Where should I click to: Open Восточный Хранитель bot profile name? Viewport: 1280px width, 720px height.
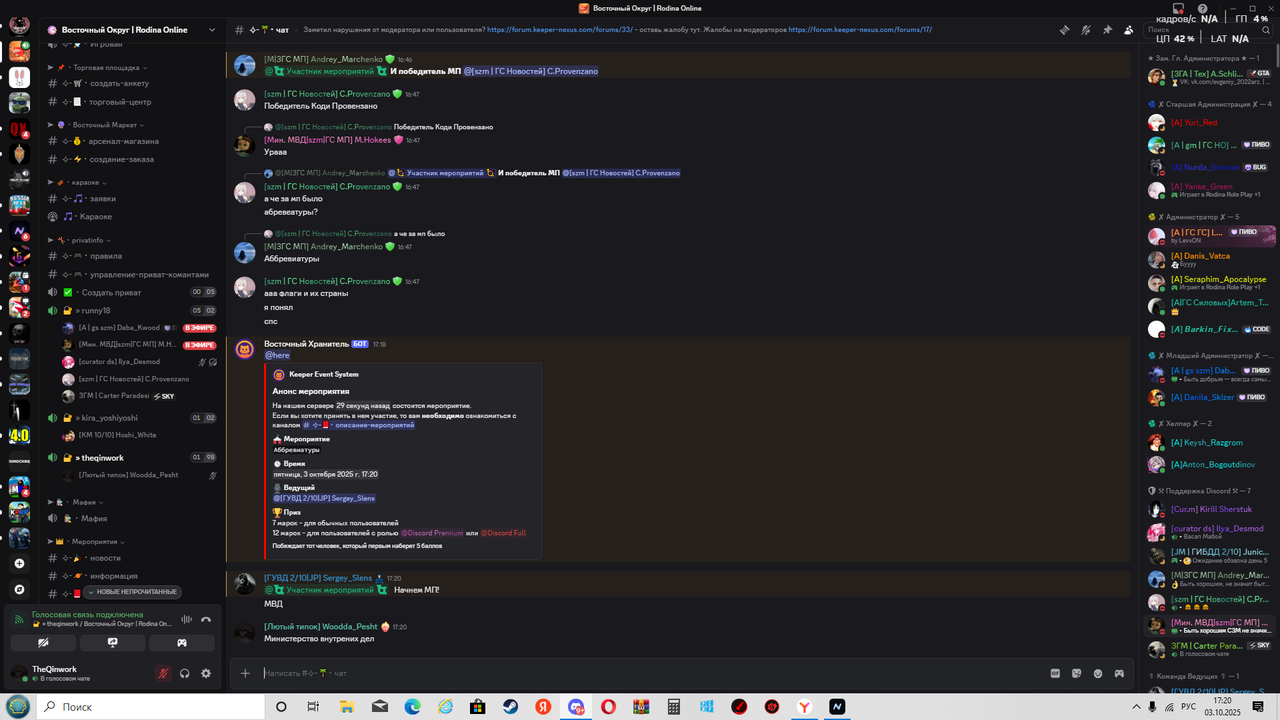[x=307, y=344]
